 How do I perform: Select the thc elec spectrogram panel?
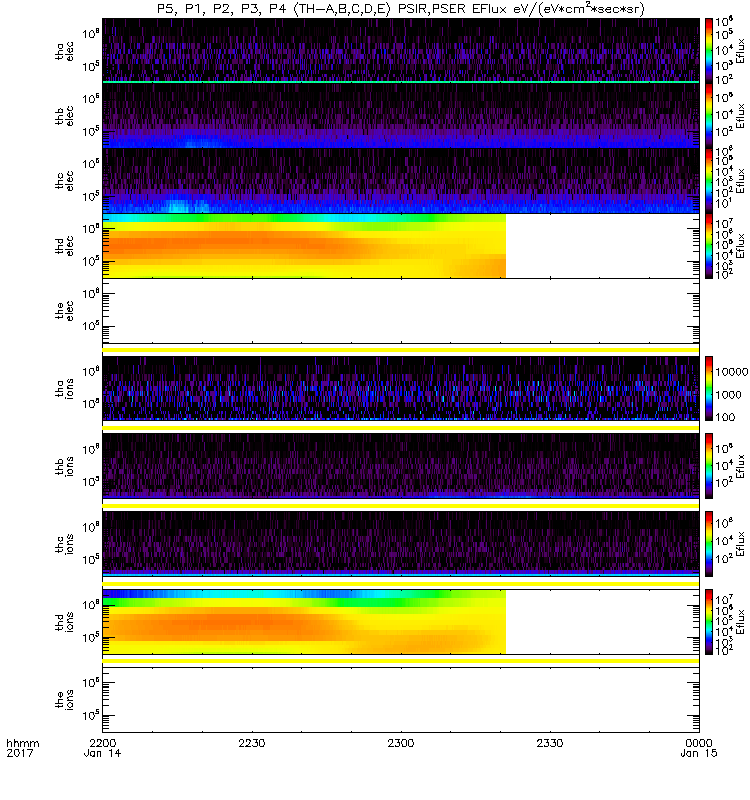(401, 181)
